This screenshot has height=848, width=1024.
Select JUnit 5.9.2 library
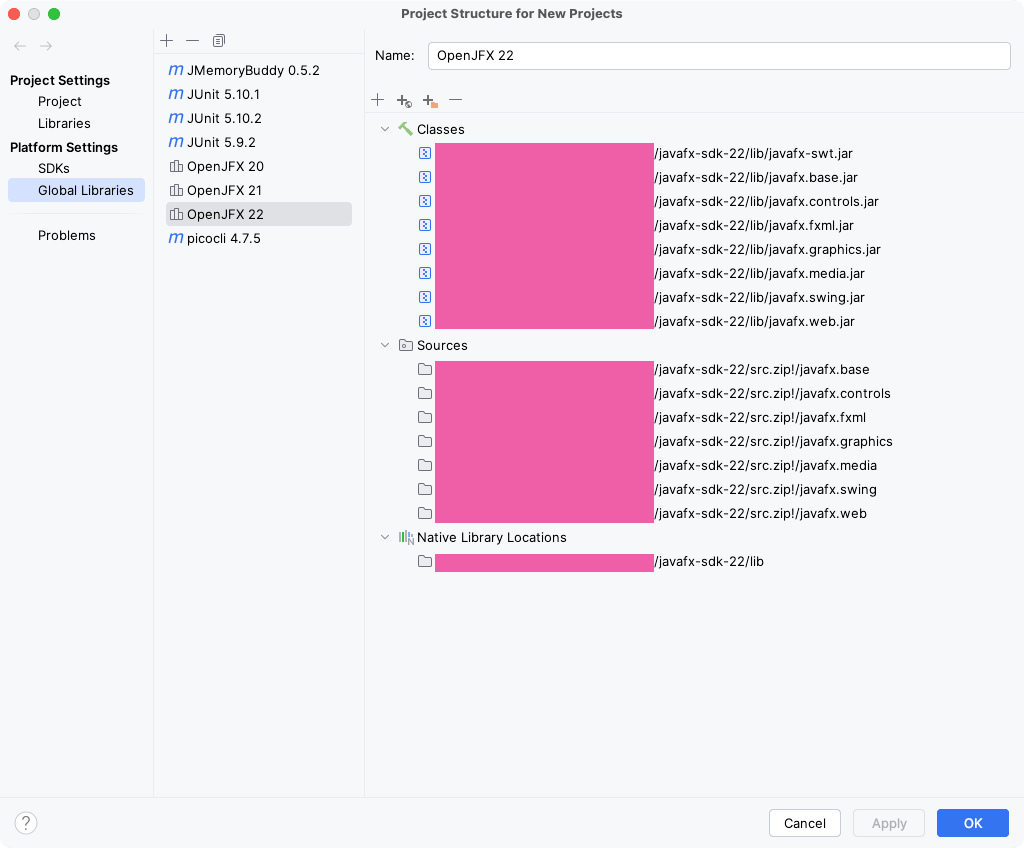click(x=259, y=142)
